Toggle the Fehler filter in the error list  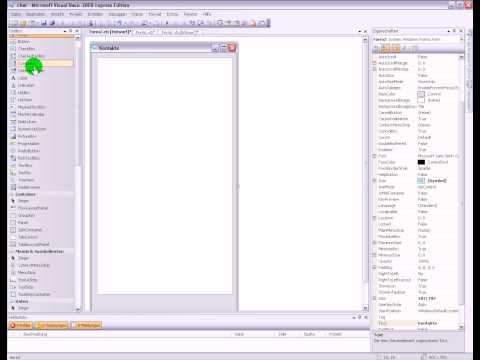click(21, 325)
